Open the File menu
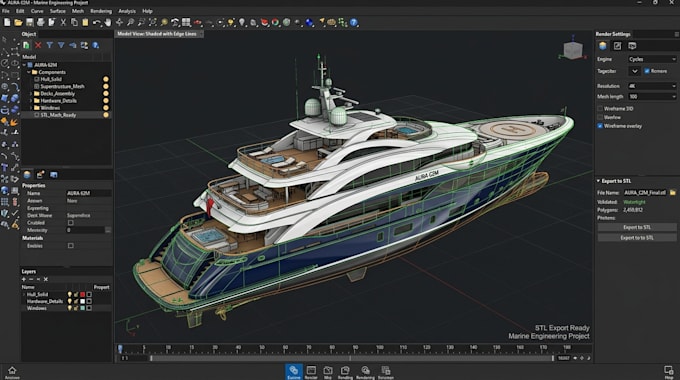680x380 pixels. (6, 11)
